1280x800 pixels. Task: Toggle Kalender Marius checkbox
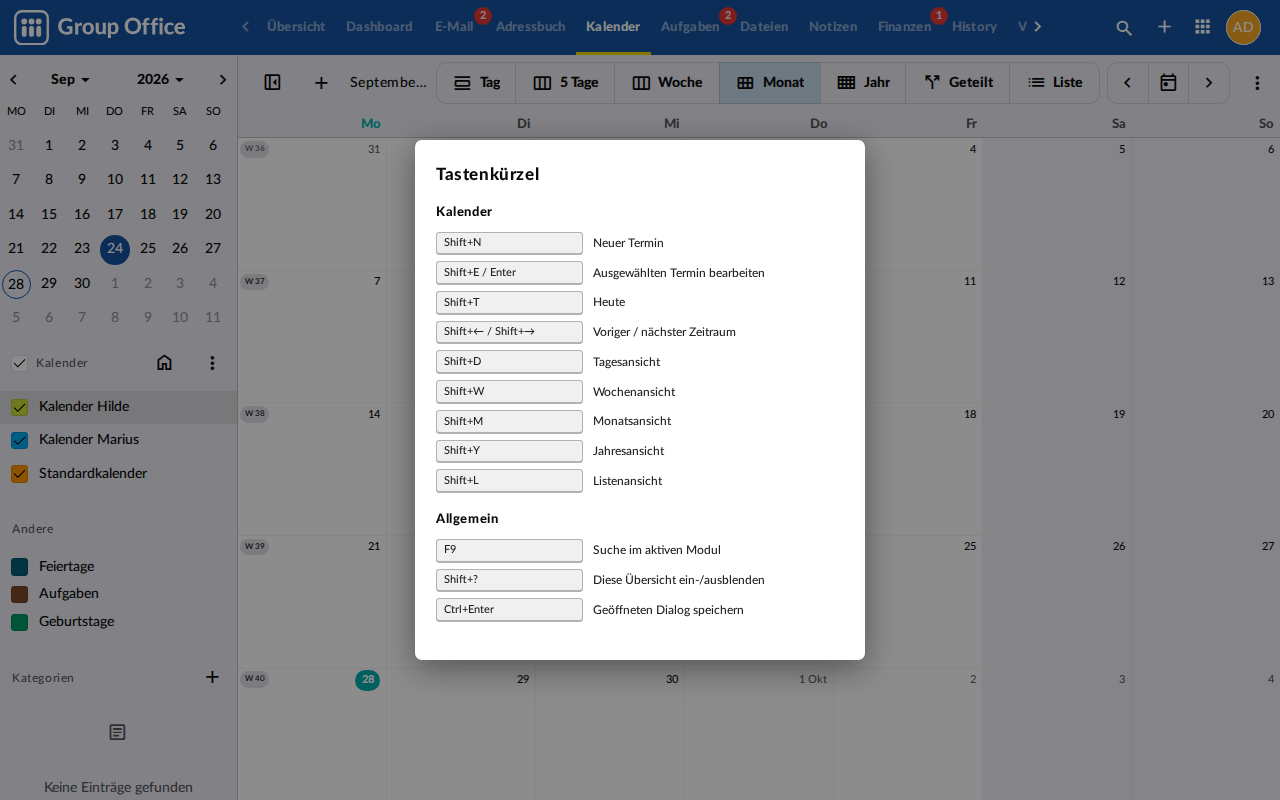click(x=19, y=440)
